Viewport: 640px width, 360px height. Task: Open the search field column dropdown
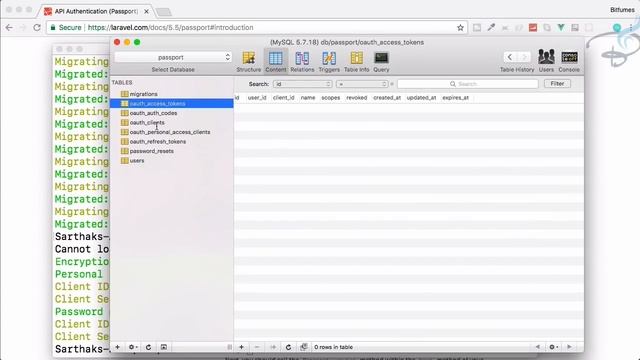tap(302, 84)
